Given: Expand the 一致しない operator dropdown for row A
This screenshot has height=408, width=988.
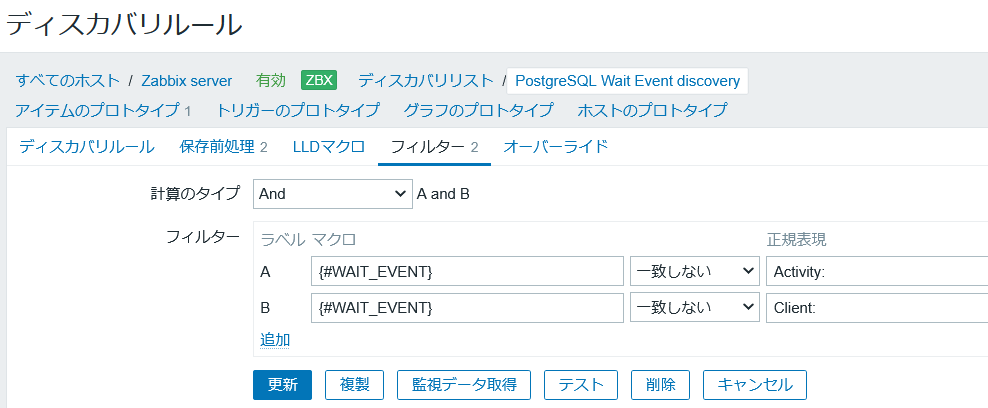Looking at the screenshot, I should click(694, 271).
